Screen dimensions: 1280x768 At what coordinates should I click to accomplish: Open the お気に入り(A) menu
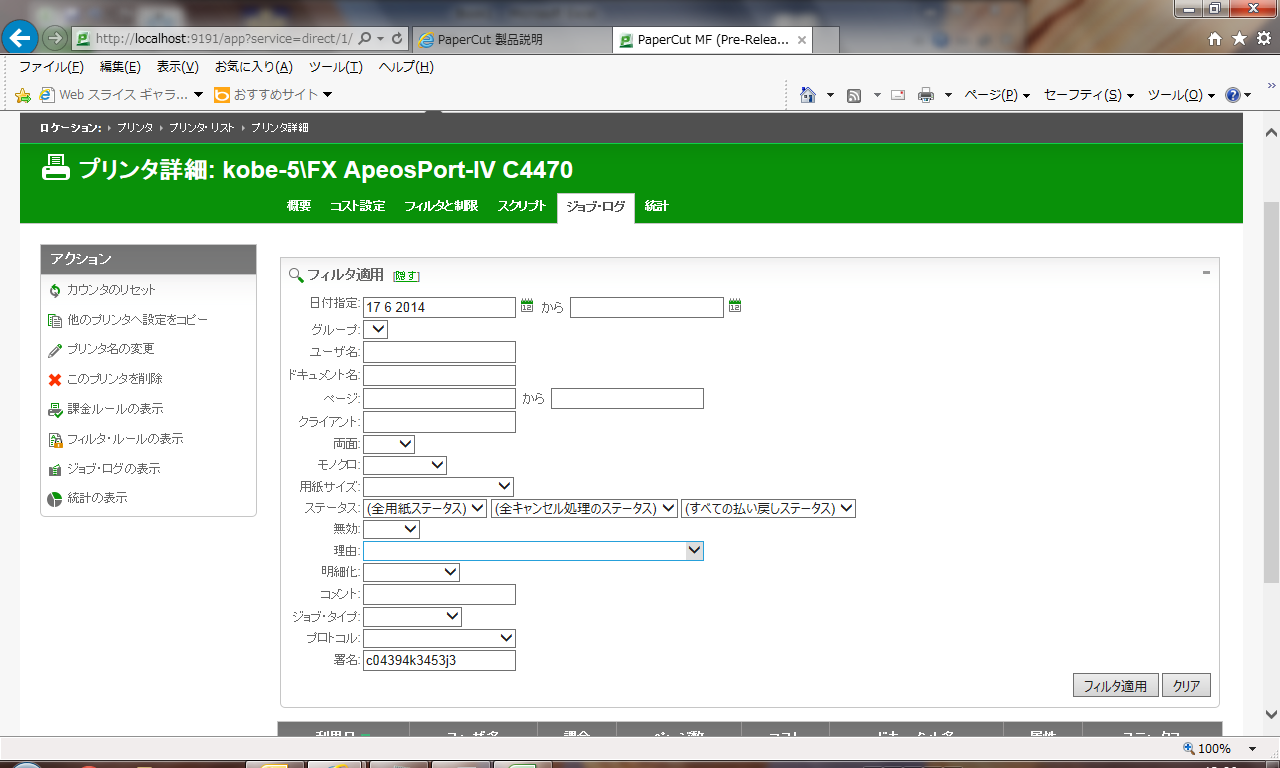(254, 67)
